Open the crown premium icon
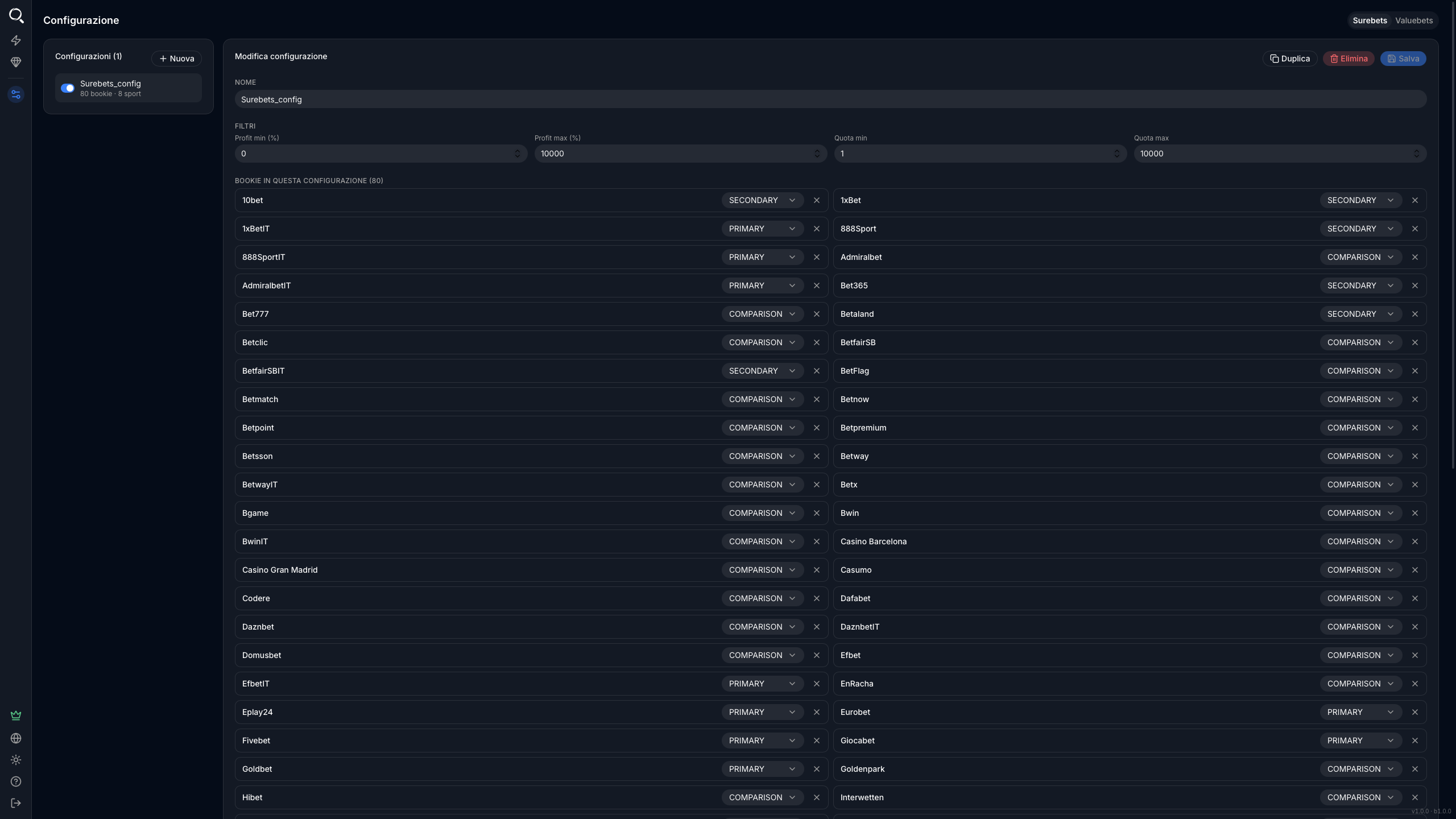 point(16,715)
